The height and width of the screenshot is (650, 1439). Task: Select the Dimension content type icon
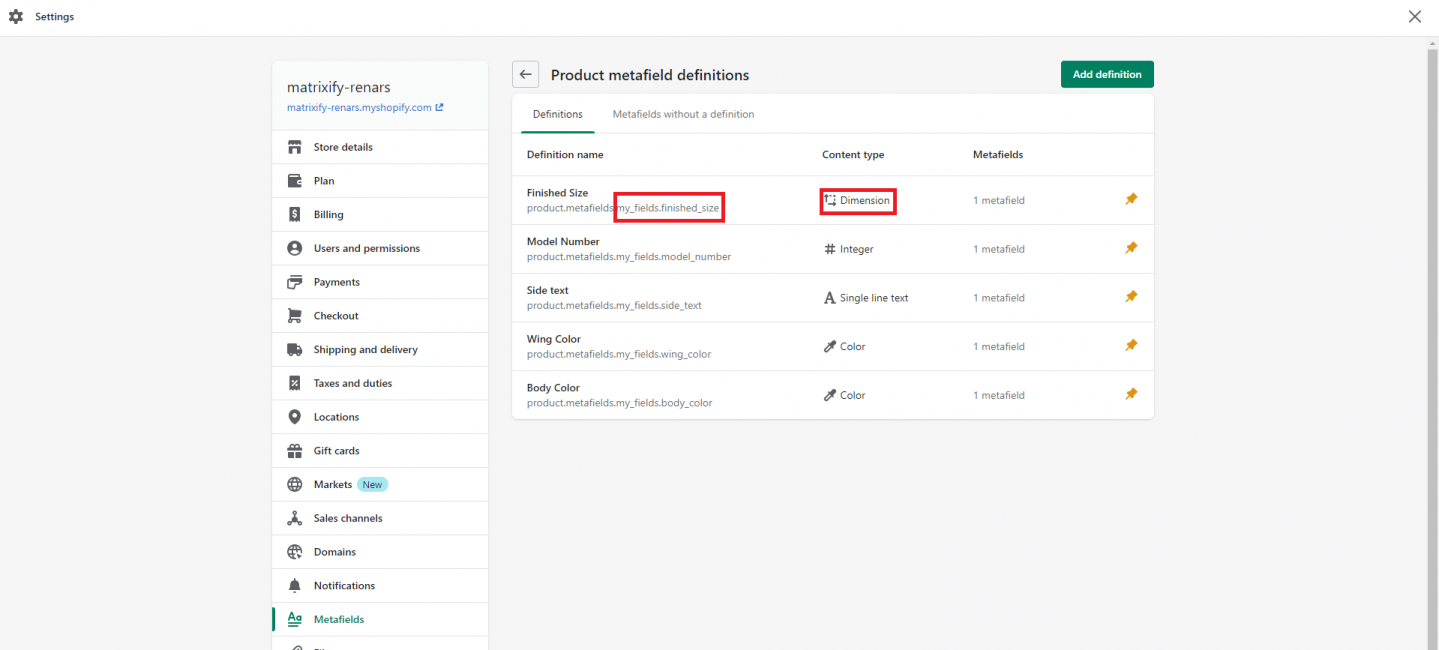click(828, 200)
